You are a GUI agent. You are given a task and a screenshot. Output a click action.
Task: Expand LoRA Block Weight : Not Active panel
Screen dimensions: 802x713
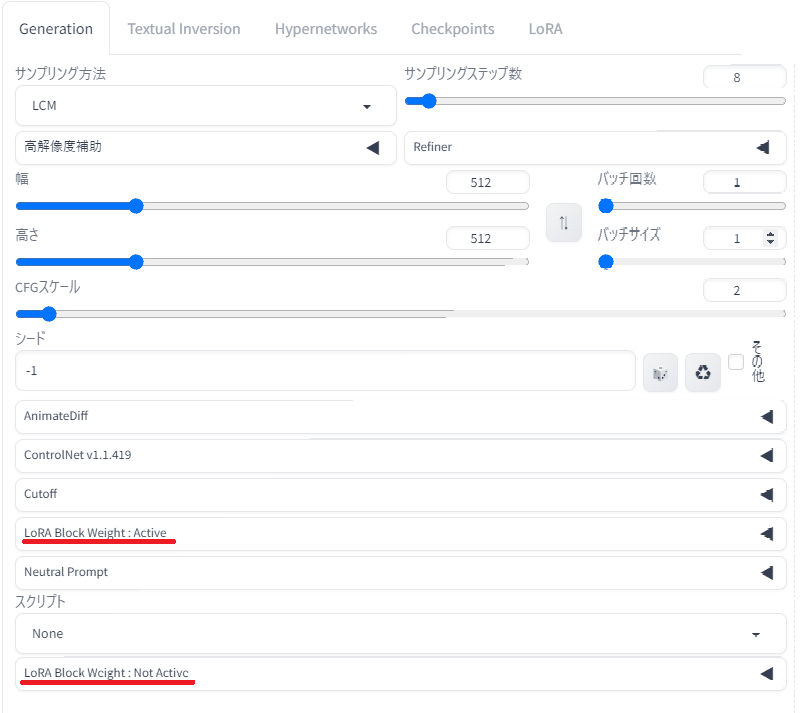pos(766,673)
